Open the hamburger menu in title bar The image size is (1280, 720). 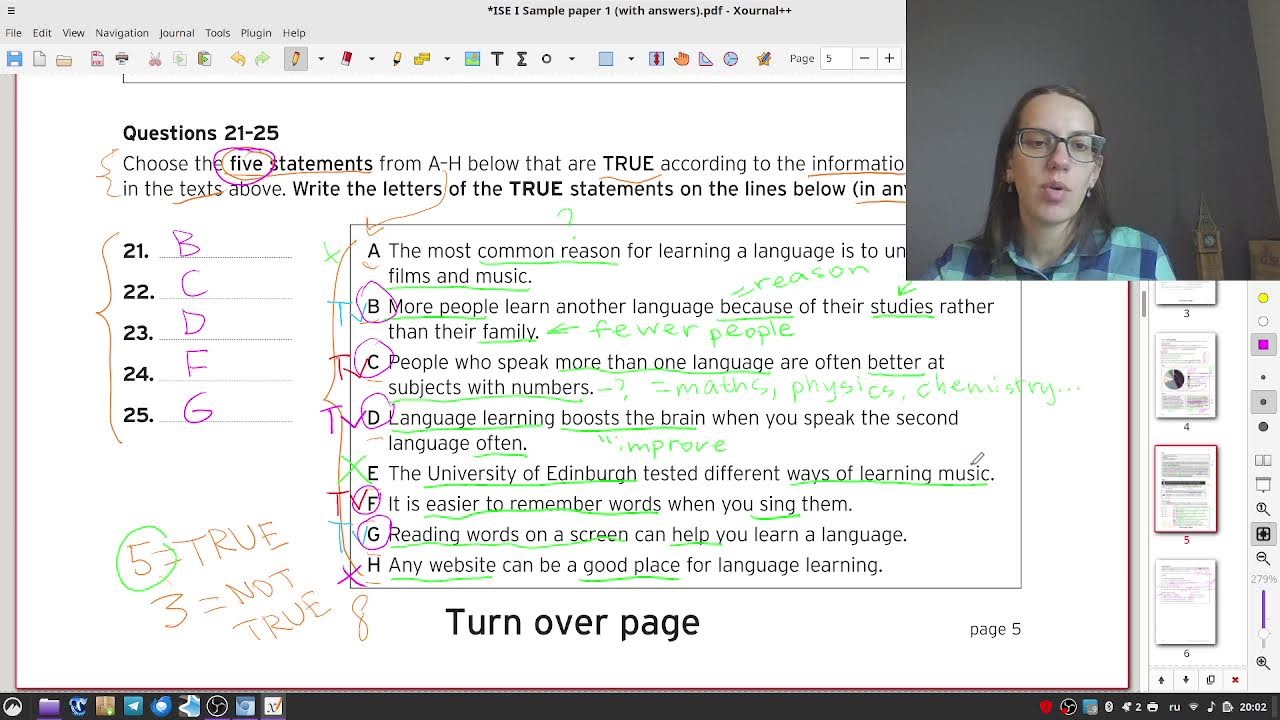click(x=11, y=11)
